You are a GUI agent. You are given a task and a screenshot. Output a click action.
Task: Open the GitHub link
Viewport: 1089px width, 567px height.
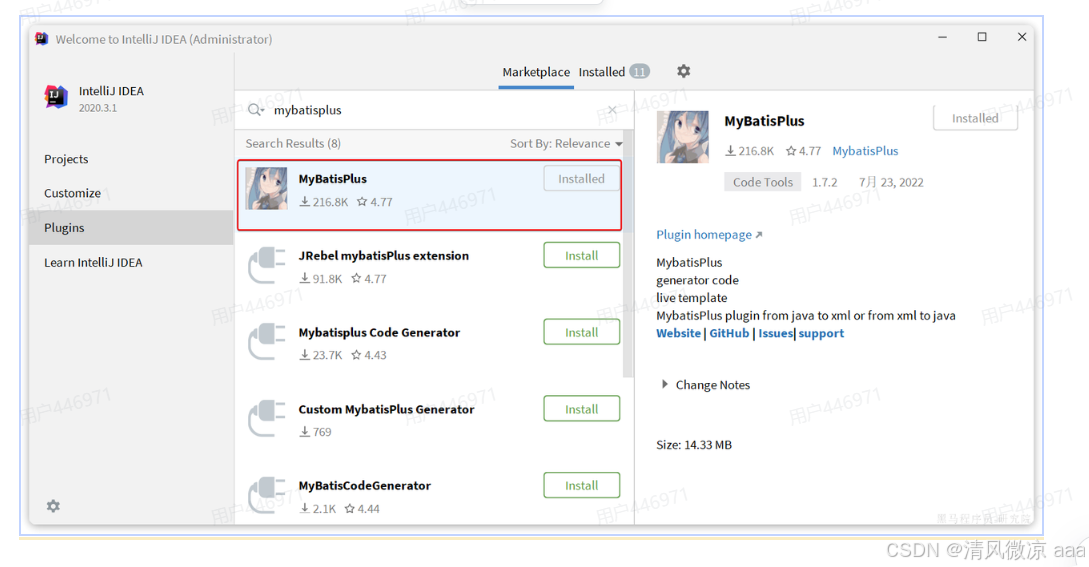(729, 334)
